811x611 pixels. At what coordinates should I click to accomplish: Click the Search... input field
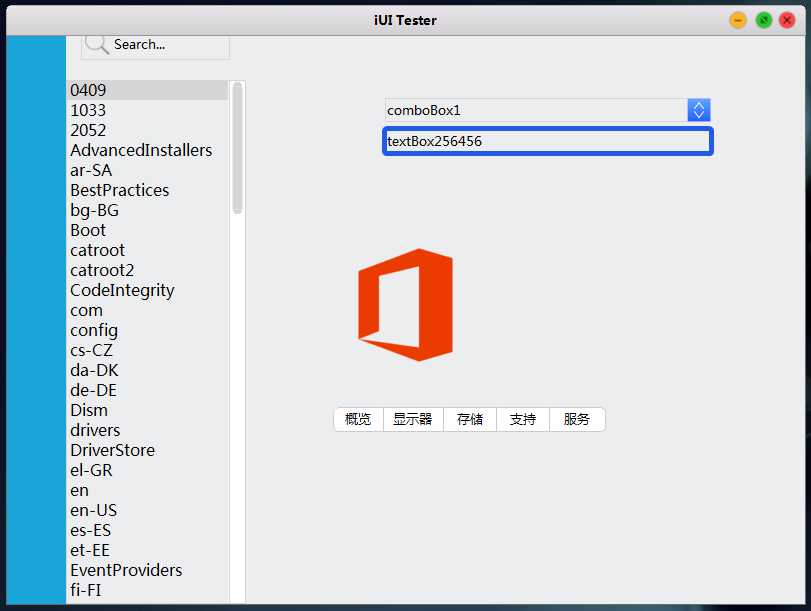point(155,46)
